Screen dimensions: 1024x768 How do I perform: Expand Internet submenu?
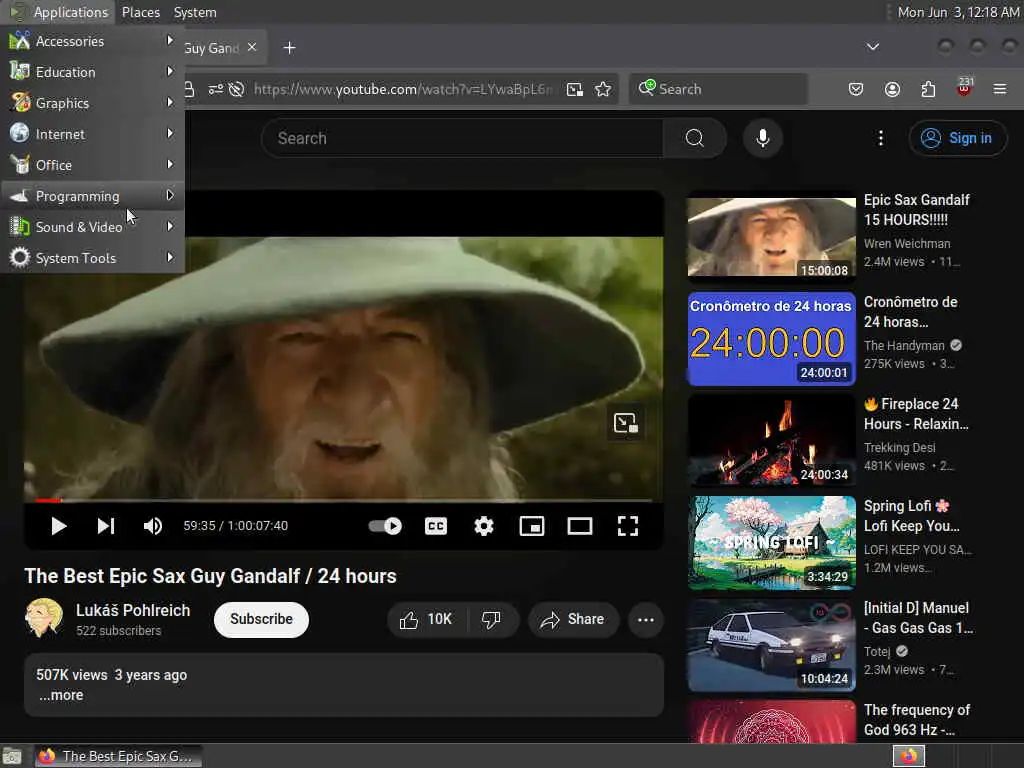tap(93, 134)
